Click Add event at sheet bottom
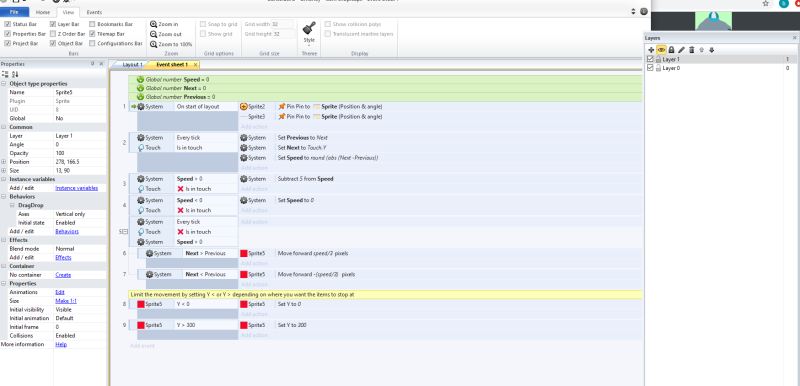The image size is (800, 386). click(x=142, y=346)
